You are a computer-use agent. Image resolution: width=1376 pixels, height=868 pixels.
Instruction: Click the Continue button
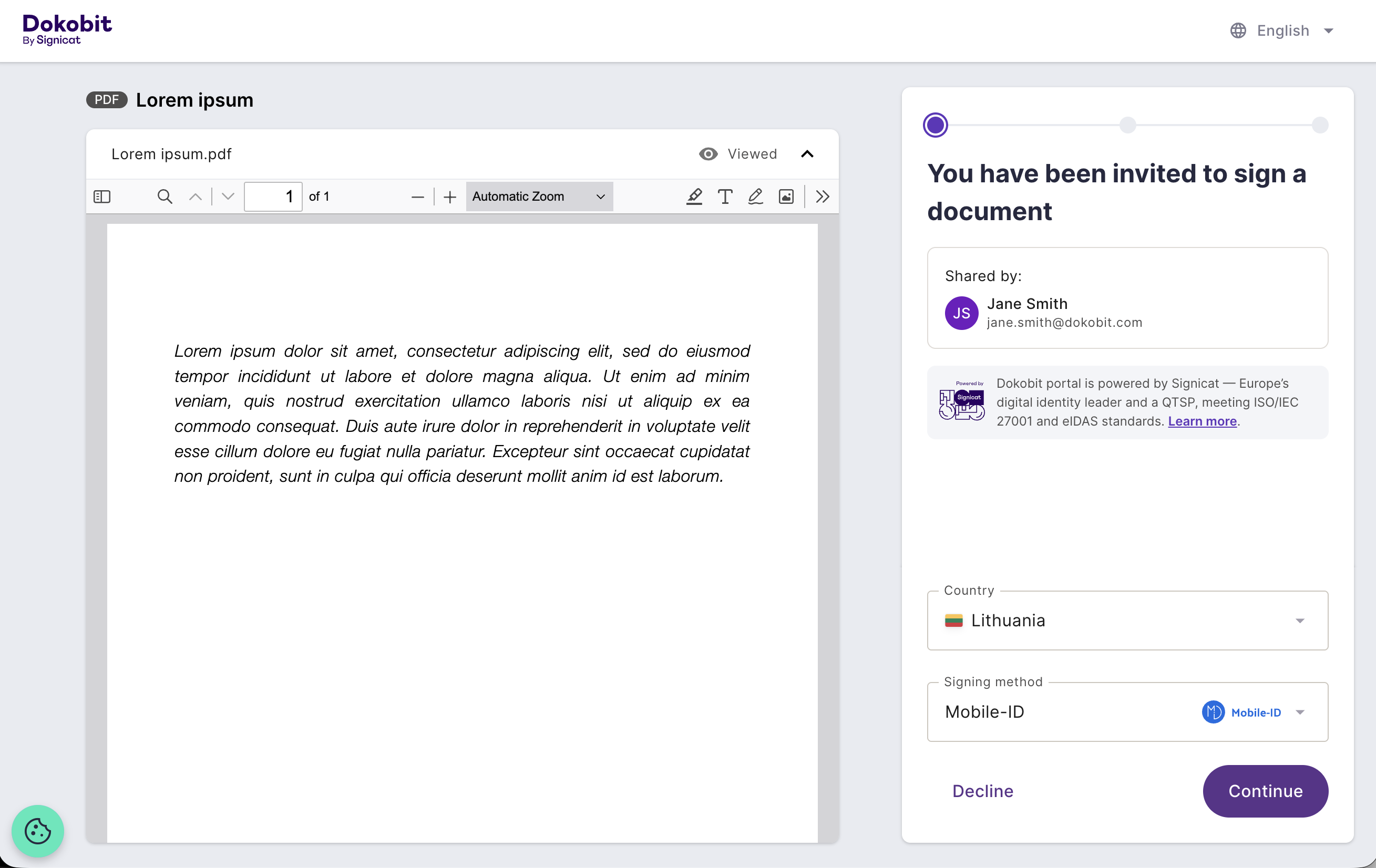click(1265, 791)
